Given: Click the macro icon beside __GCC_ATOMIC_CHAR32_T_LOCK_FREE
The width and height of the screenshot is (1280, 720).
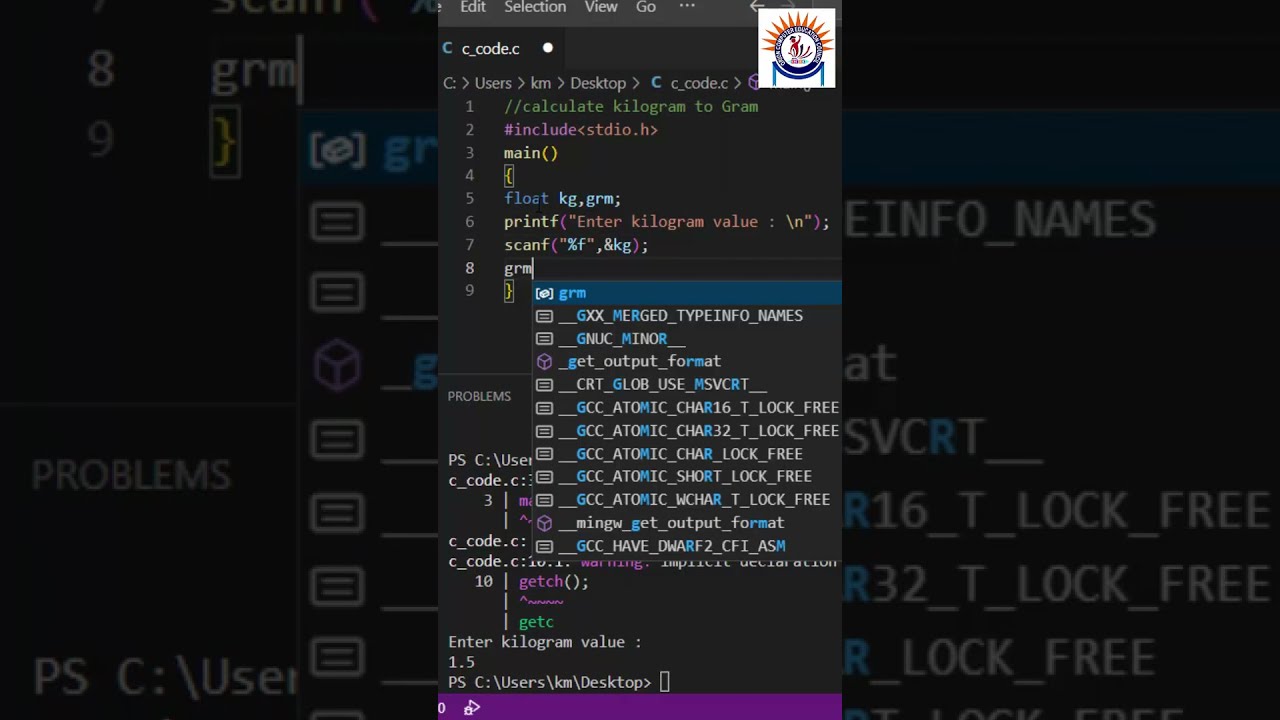Looking at the screenshot, I should [544, 431].
